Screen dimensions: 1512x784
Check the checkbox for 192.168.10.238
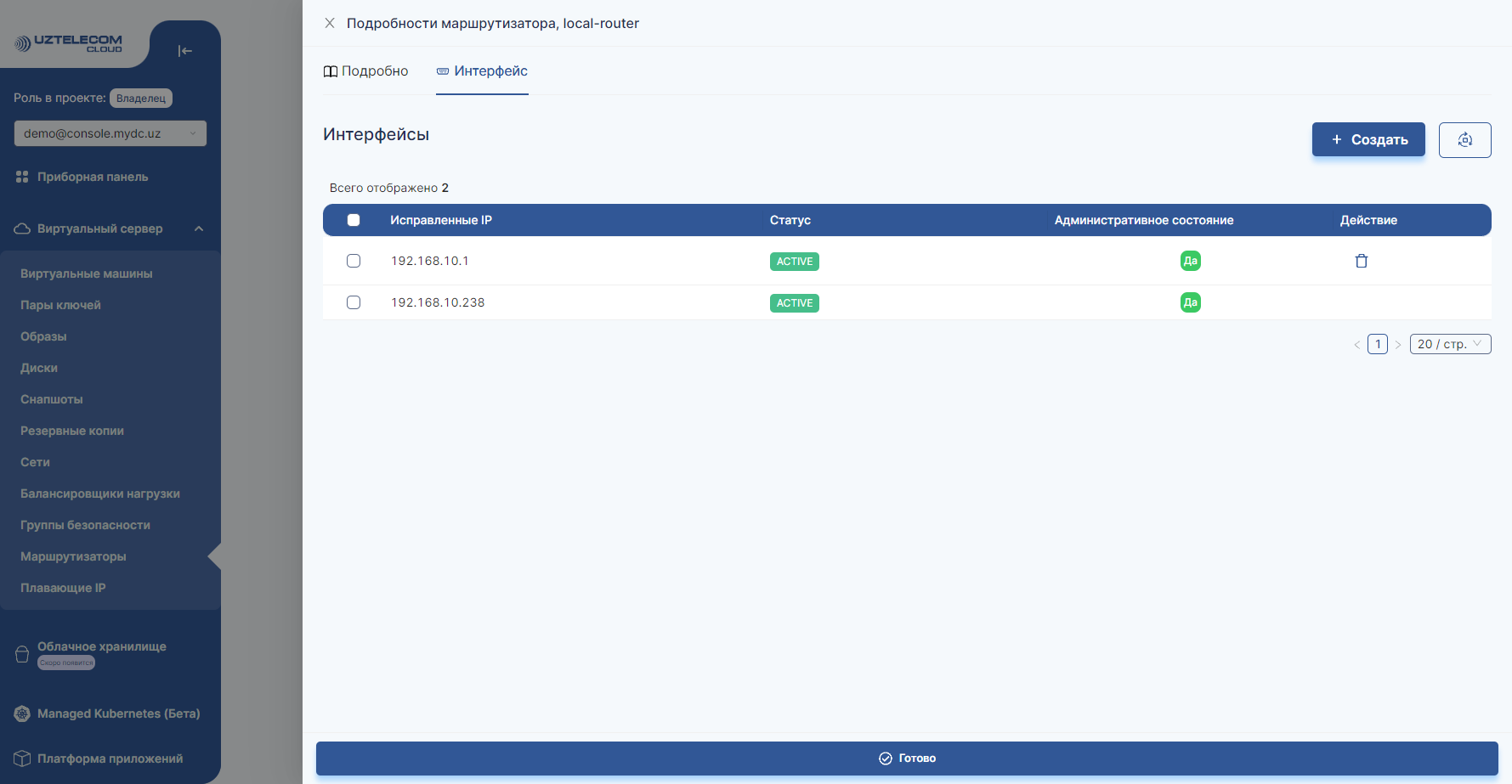tap(354, 302)
